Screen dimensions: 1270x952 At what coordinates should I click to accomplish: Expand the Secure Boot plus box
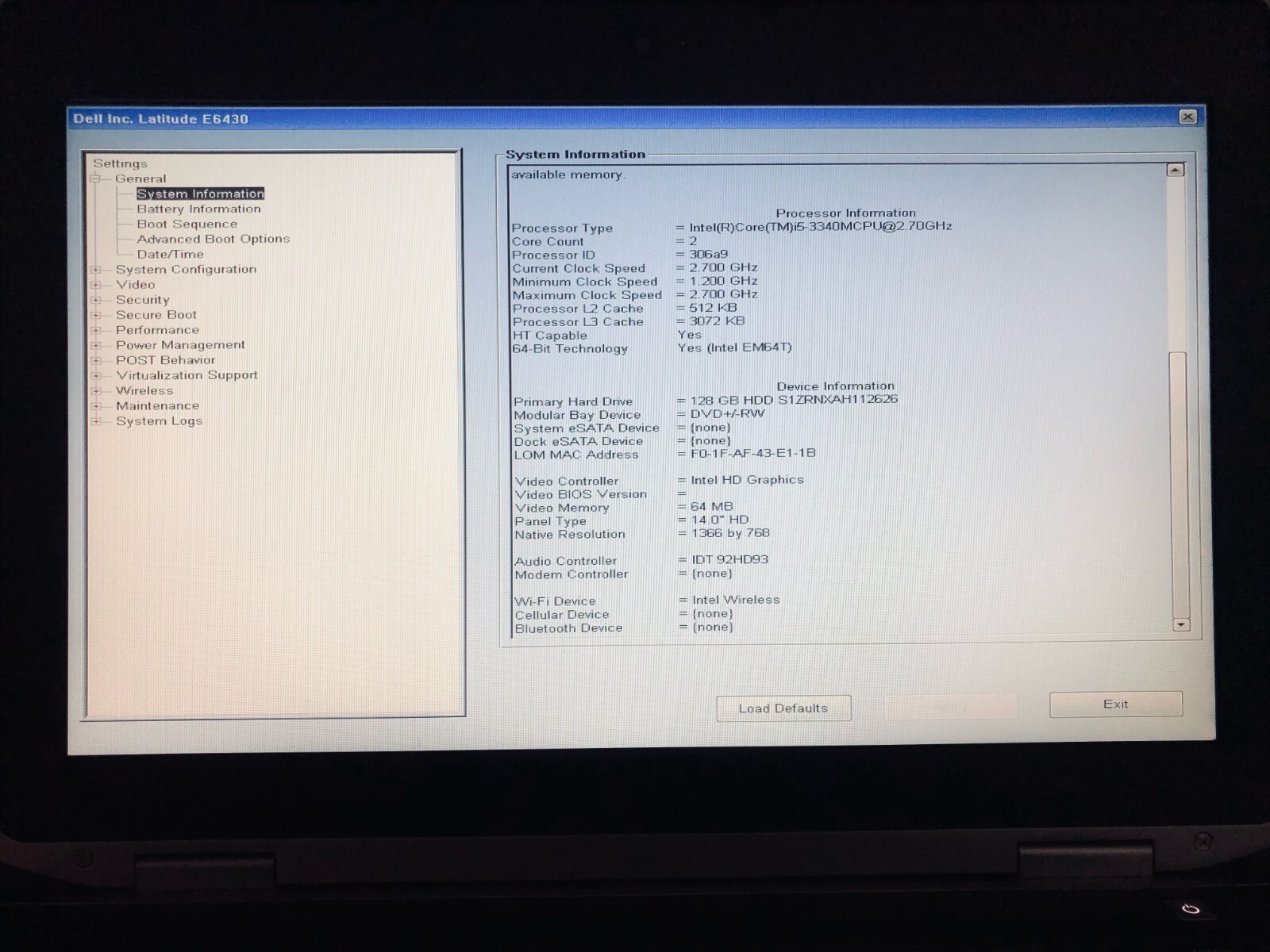tap(96, 315)
